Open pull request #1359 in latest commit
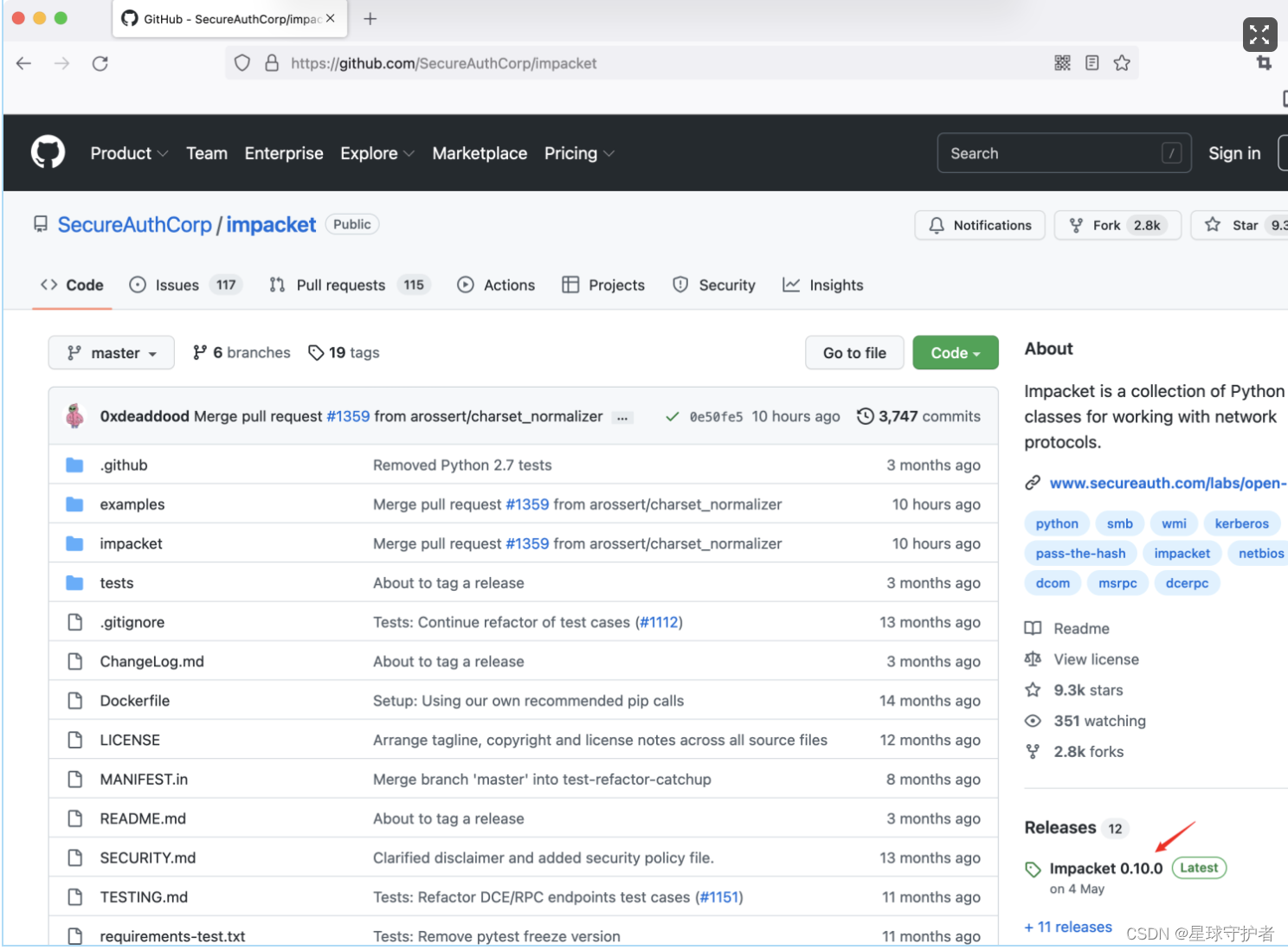Image resolution: width=1288 pixels, height=950 pixels. point(348,416)
